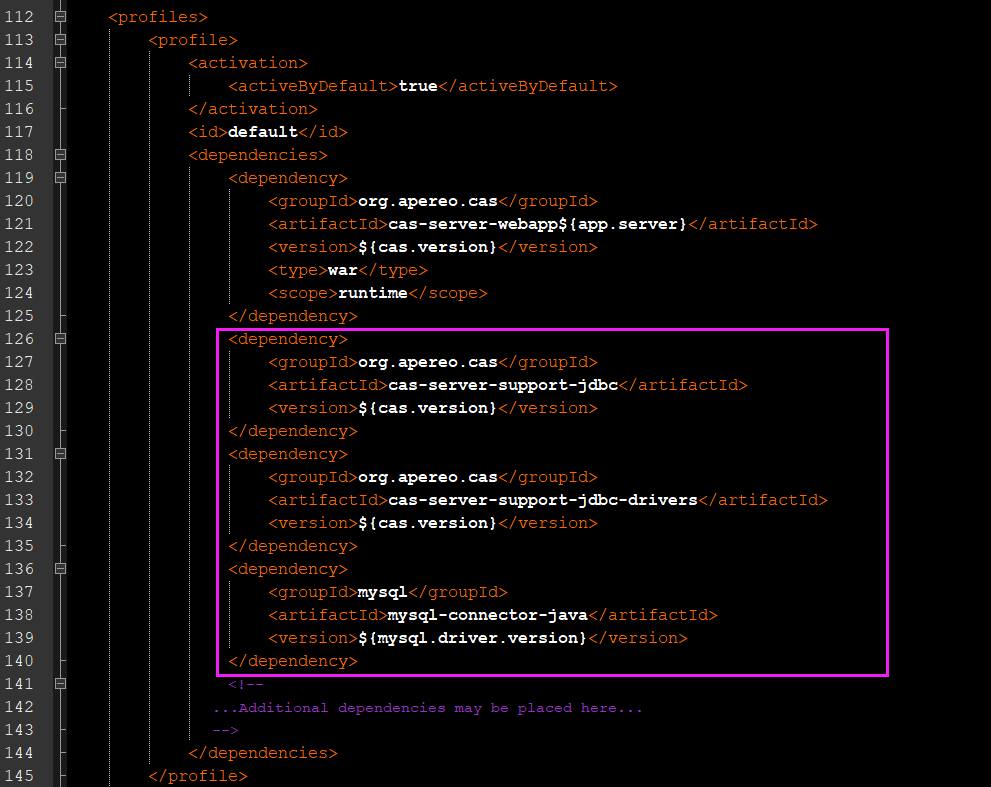
Task: Collapse the dependencies block at line 118
Action: [61, 155]
